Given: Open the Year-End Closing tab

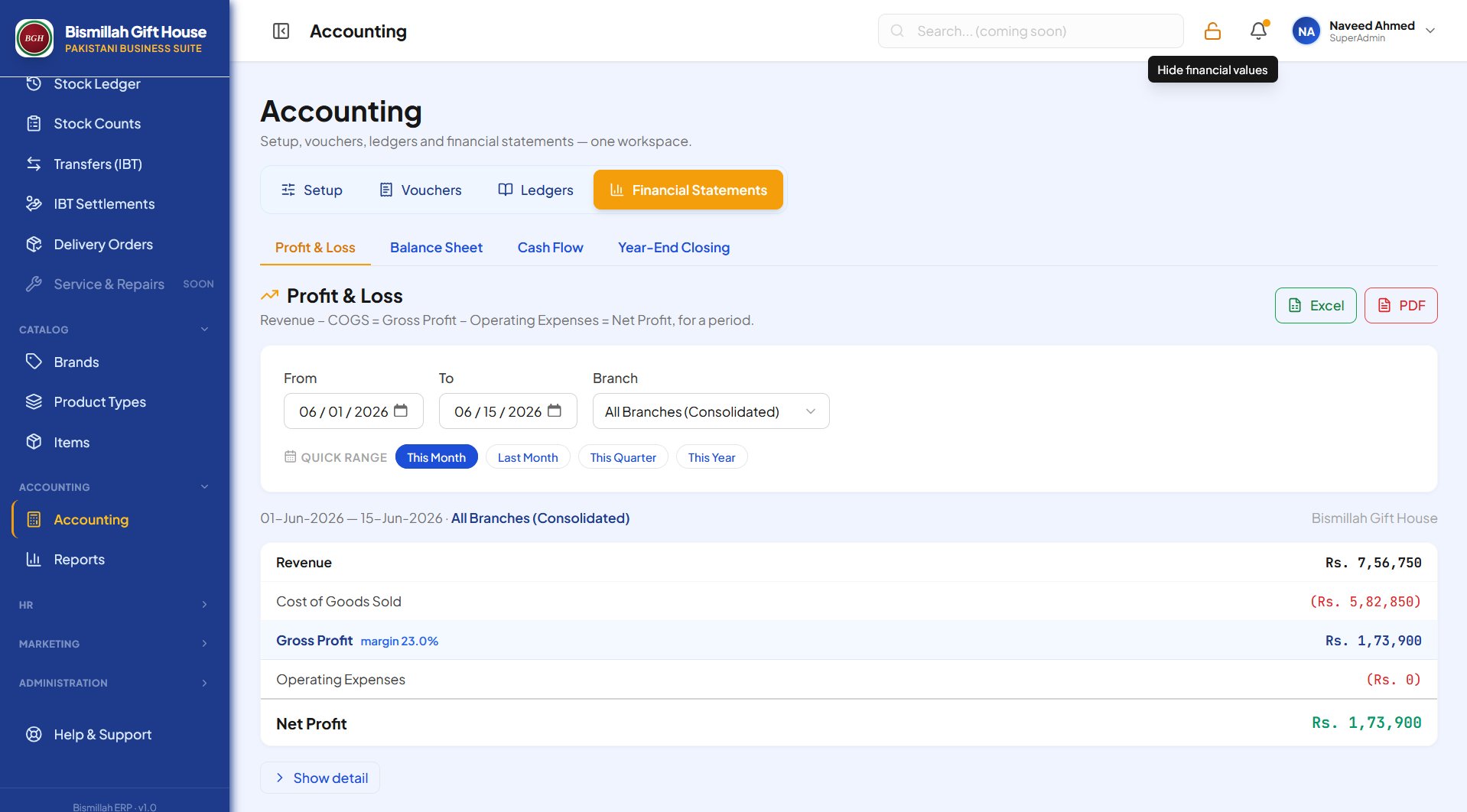Looking at the screenshot, I should [x=674, y=248].
